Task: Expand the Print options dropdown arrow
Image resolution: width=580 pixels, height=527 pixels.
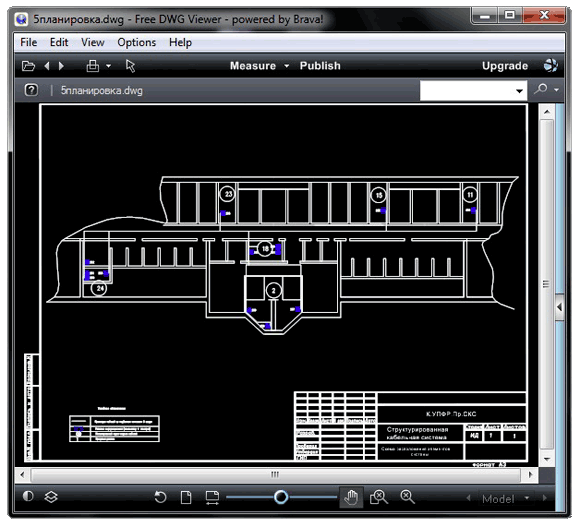Action: pos(108,66)
